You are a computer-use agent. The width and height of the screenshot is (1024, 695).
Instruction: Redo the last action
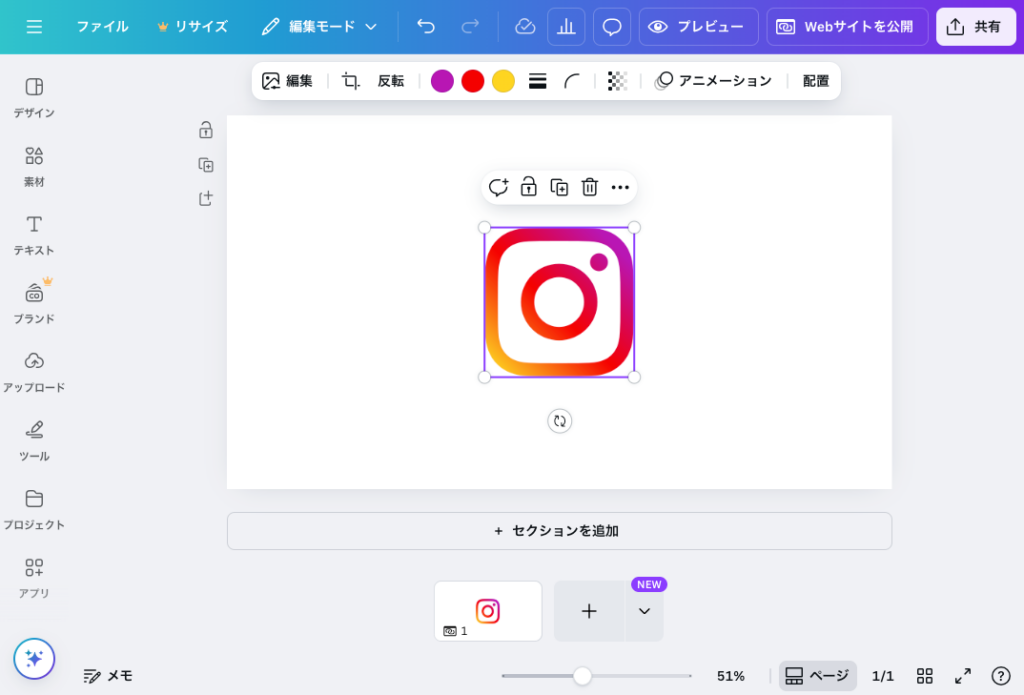(470, 27)
